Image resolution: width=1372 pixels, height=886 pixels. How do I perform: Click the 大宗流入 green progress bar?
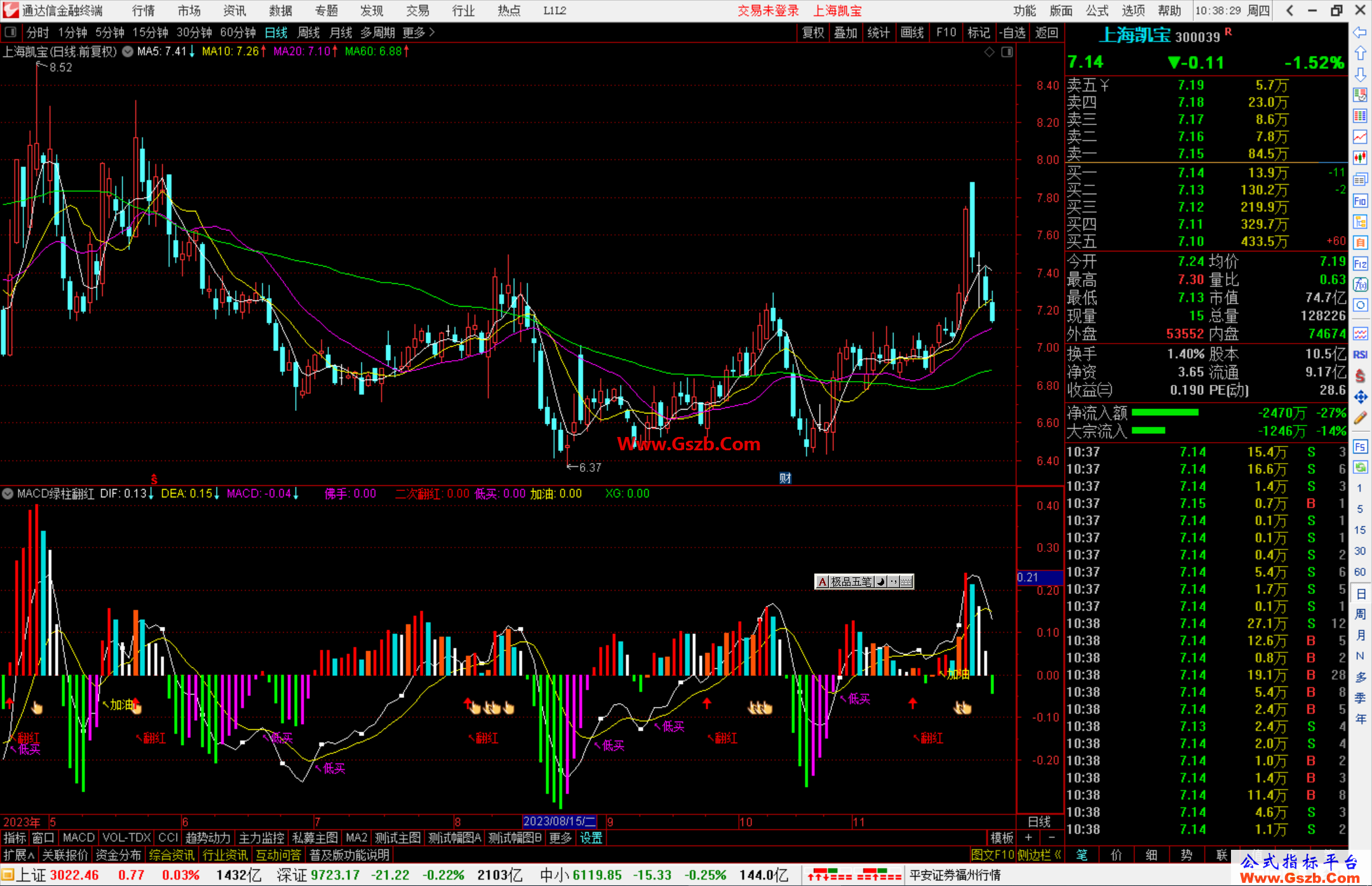tap(1148, 431)
